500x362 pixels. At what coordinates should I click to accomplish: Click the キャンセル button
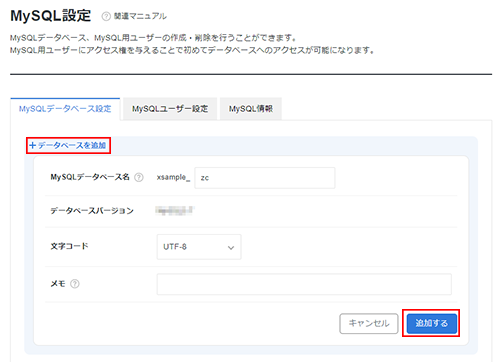coord(369,323)
